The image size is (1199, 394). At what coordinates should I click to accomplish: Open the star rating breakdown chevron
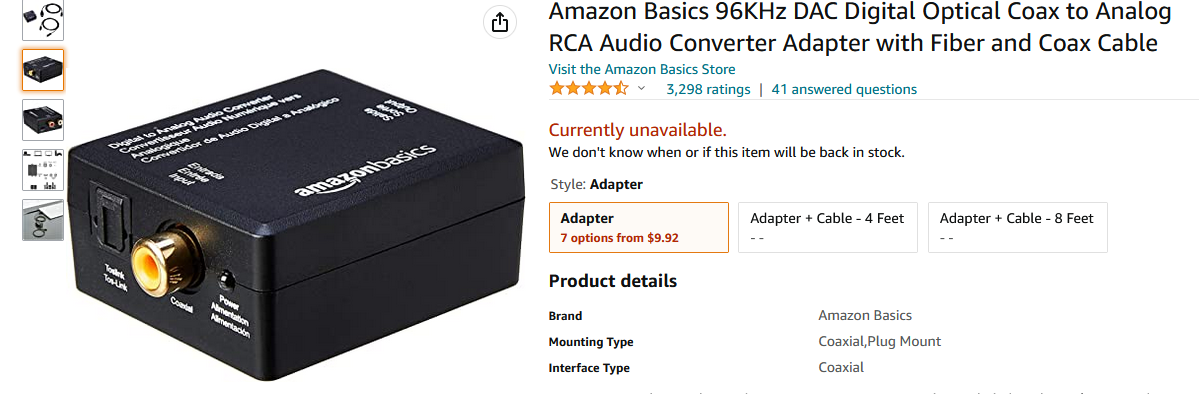[x=642, y=89]
